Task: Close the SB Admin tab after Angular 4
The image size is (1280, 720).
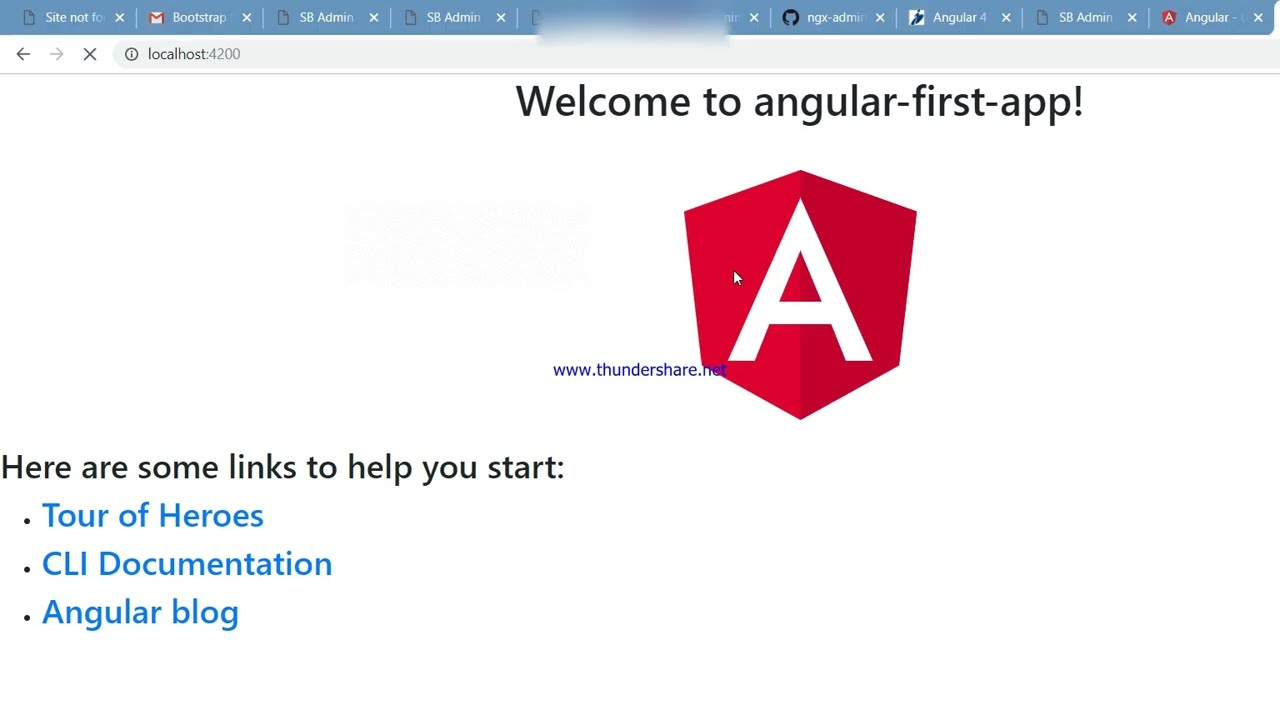Action: pos(1132,17)
